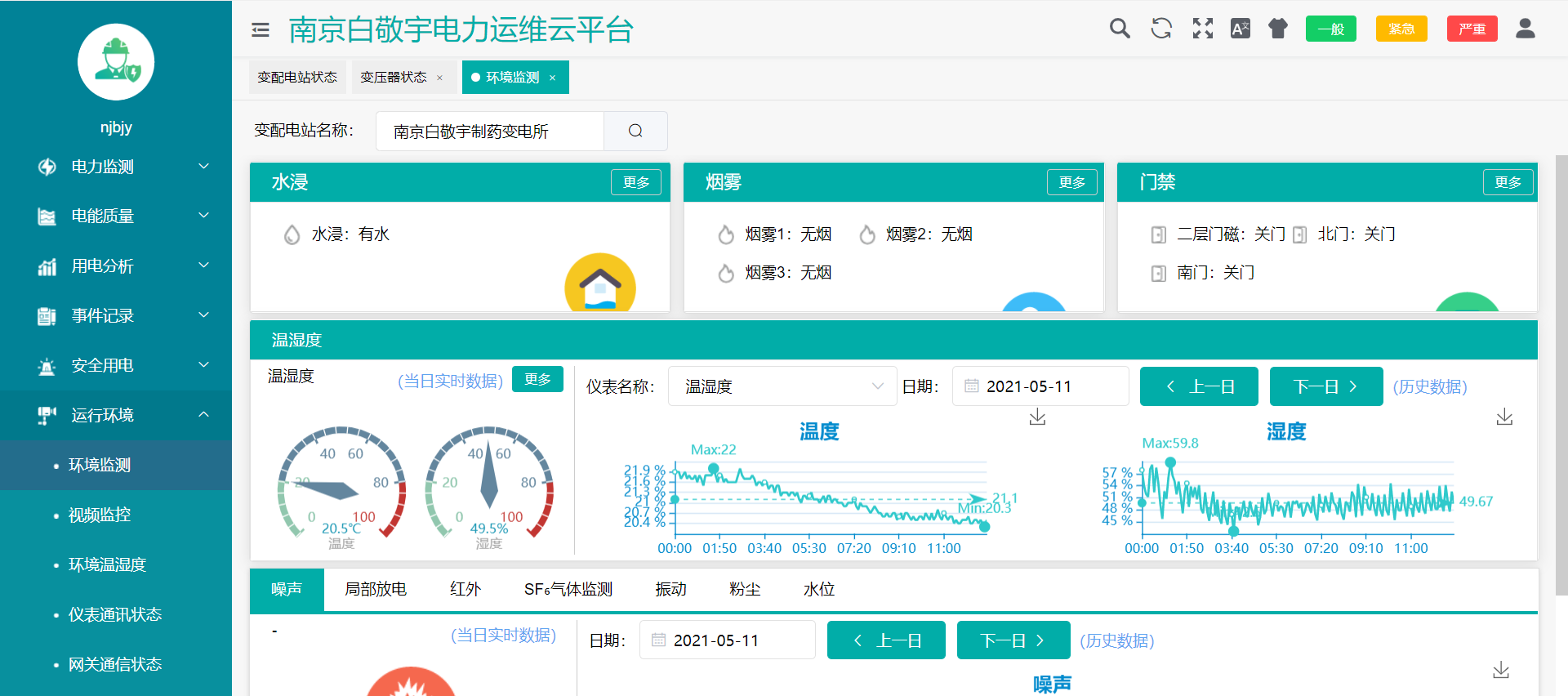Expand the 安全用电 menu
The width and height of the screenshot is (1568, 696).
pyautogui.click(x=116, y=366)
